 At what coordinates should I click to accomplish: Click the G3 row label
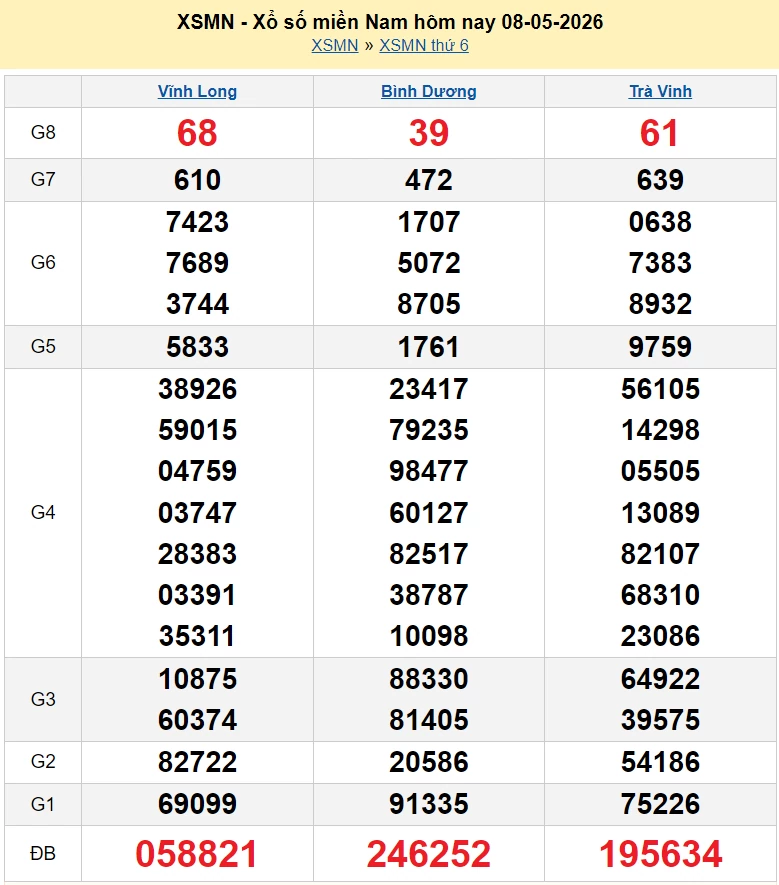coord(43,699)
